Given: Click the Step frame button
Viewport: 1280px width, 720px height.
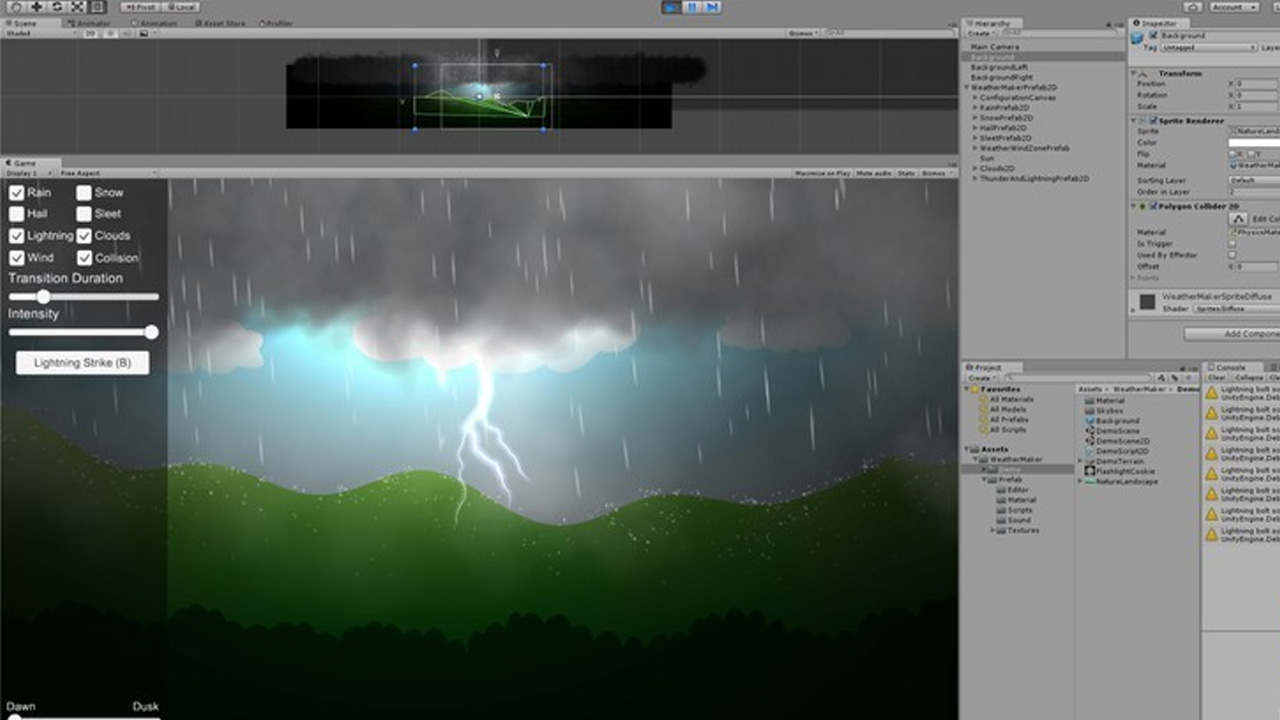Looking at the screenshot, I should click(711, 7).
